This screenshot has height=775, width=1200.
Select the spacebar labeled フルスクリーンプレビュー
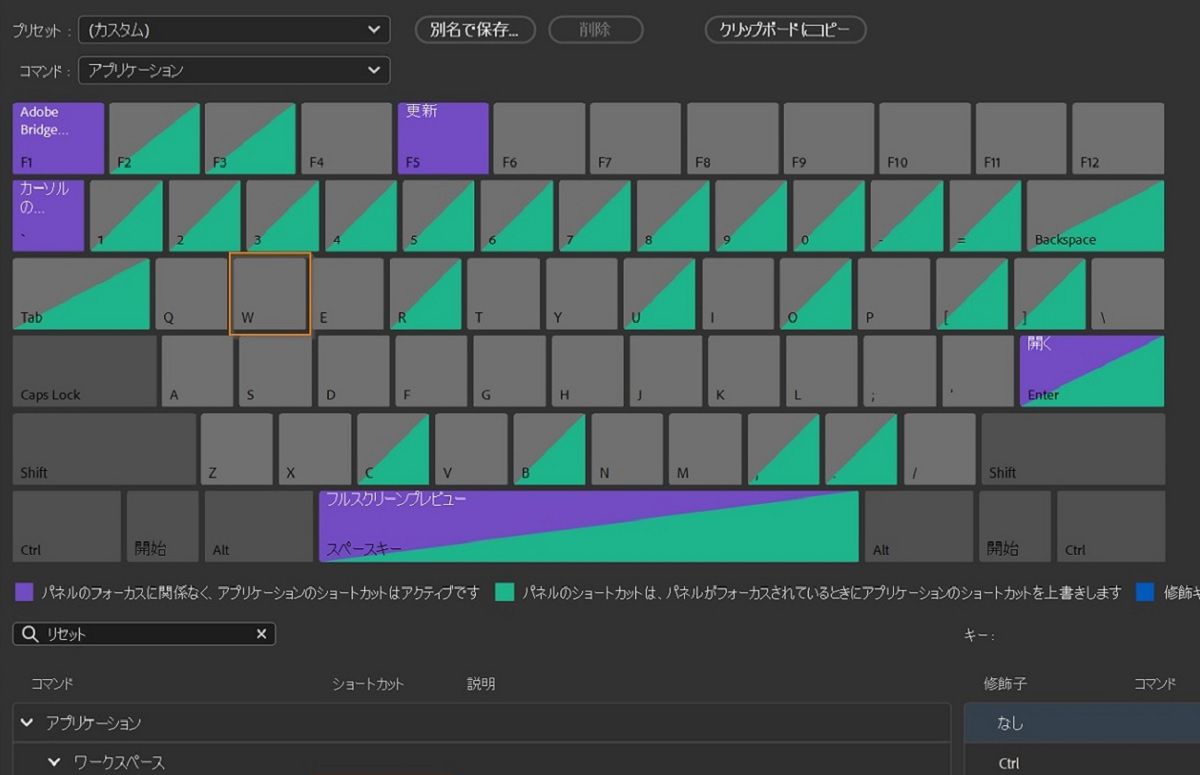588,526
